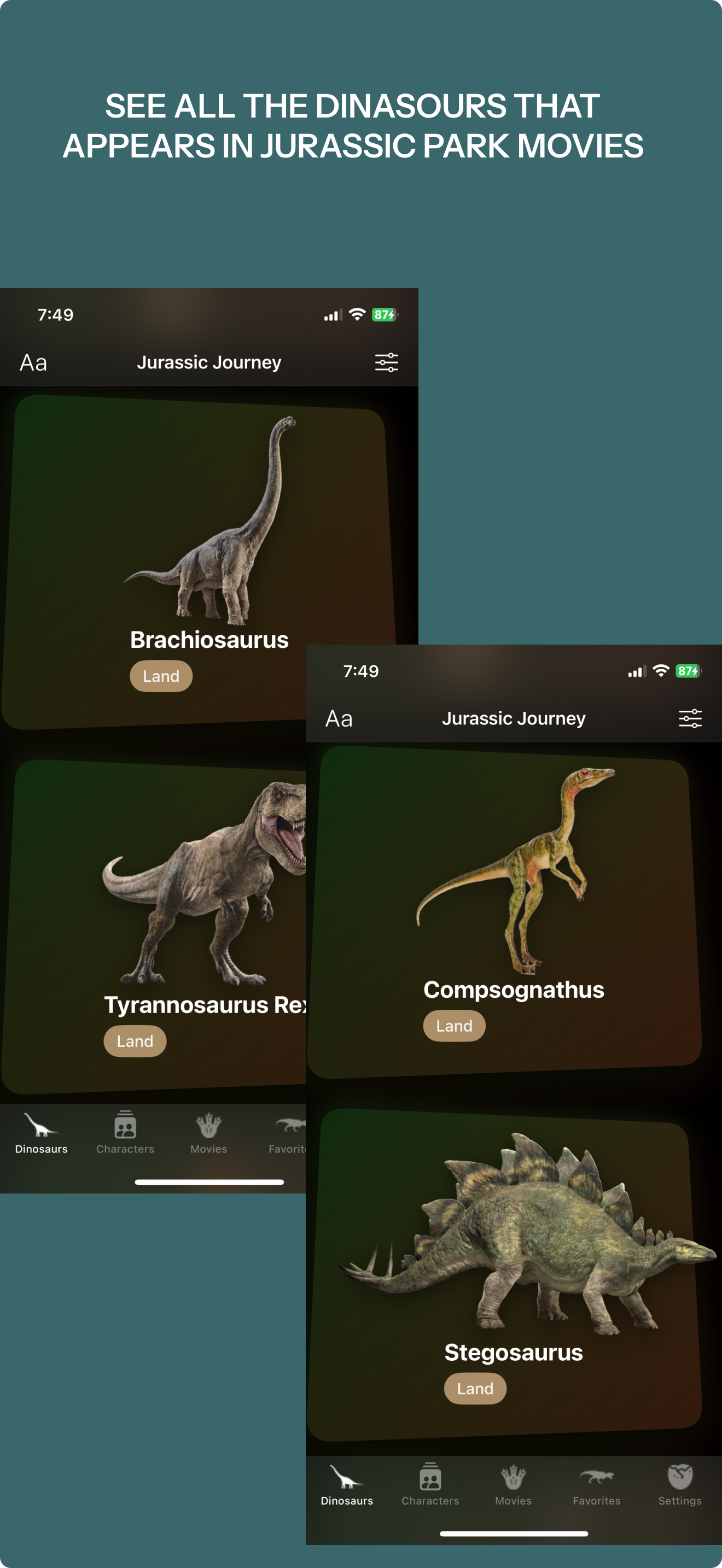722x1568 pixels.
Task: Select Dinosaurs tab icon in front screenshot
Action: (346, 1477)
